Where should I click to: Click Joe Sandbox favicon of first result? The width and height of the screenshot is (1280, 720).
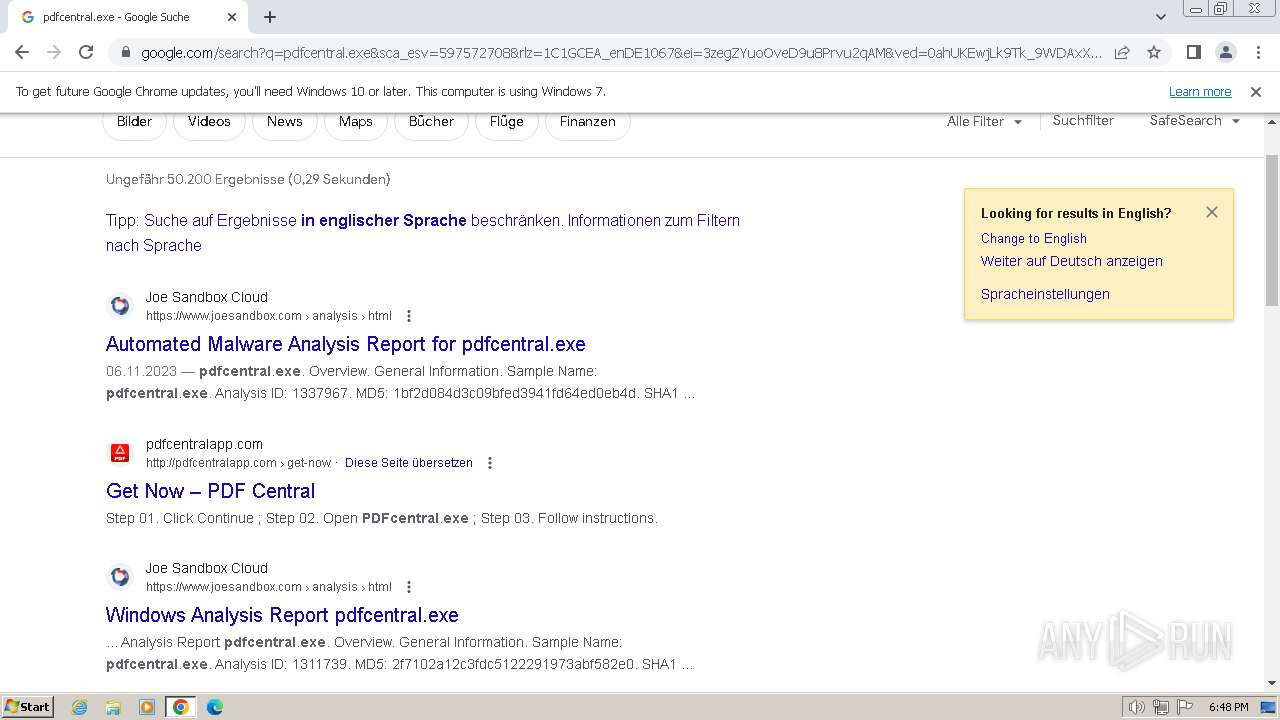120,306
